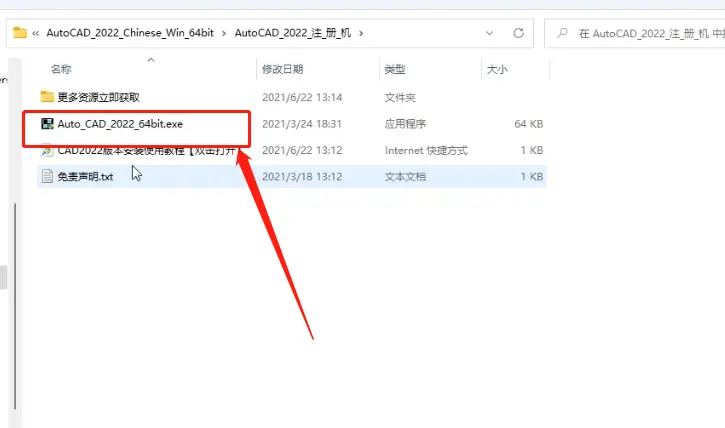Screen dimensions: 725x428
Task: Open chevron after AutoCAD_2022_Chinese_Win_64bit breadcrumb
Action: 224,33
